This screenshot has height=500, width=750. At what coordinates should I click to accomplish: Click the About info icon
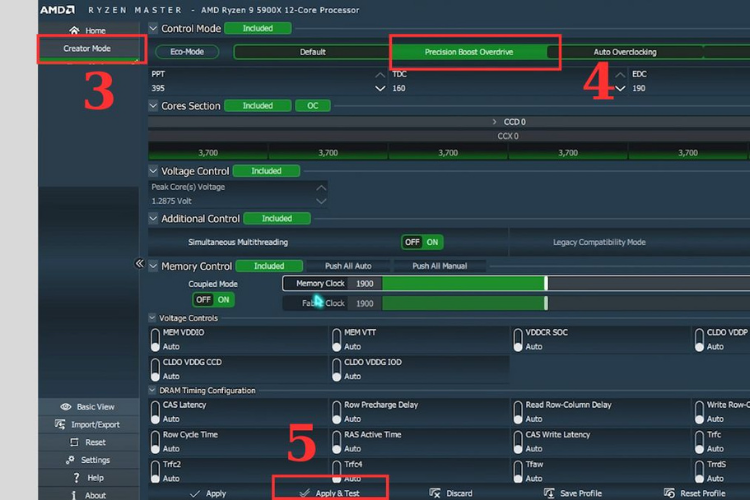pos(73,495)
